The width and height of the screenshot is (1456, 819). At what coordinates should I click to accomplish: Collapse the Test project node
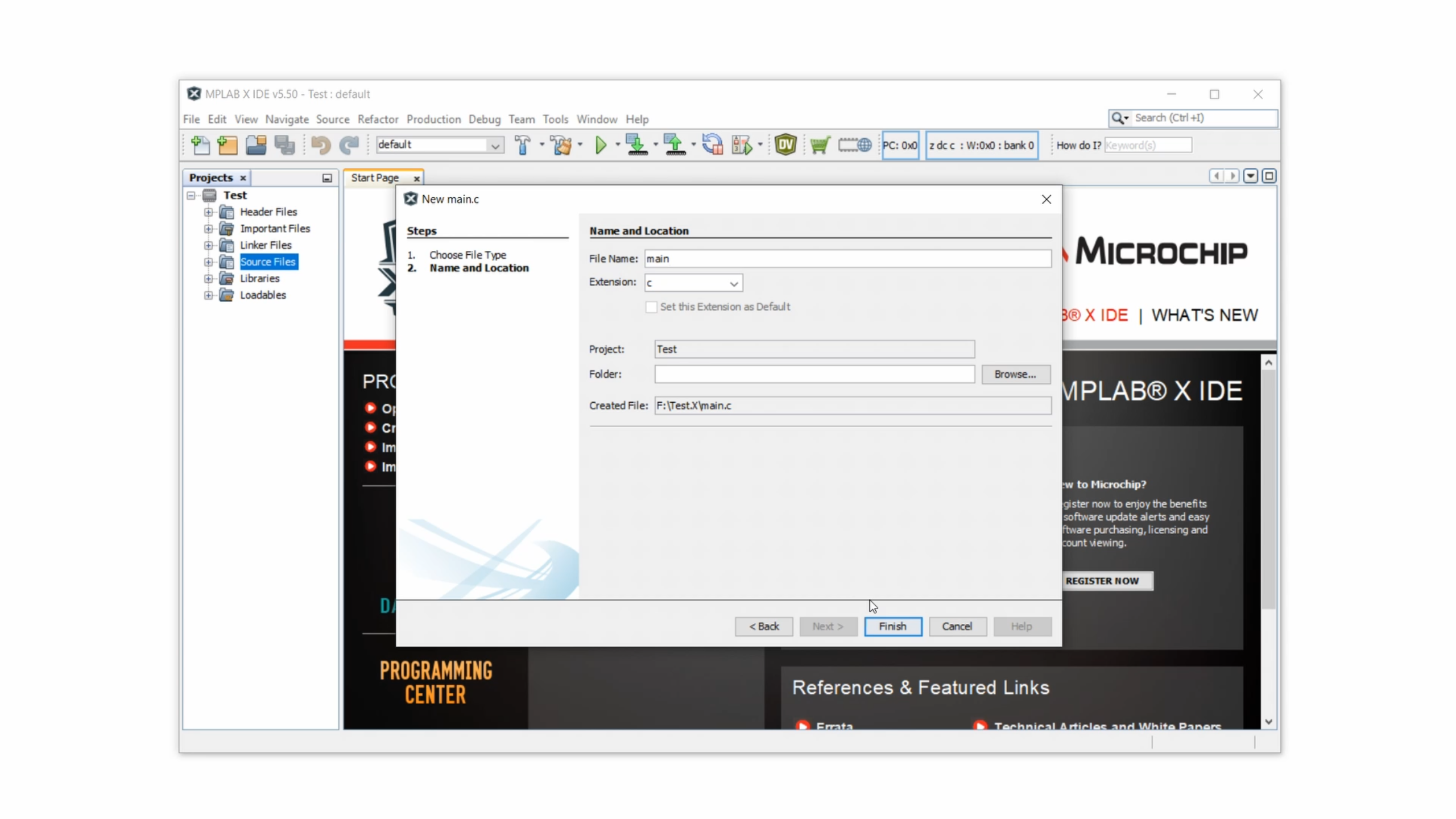pos(191,195)
